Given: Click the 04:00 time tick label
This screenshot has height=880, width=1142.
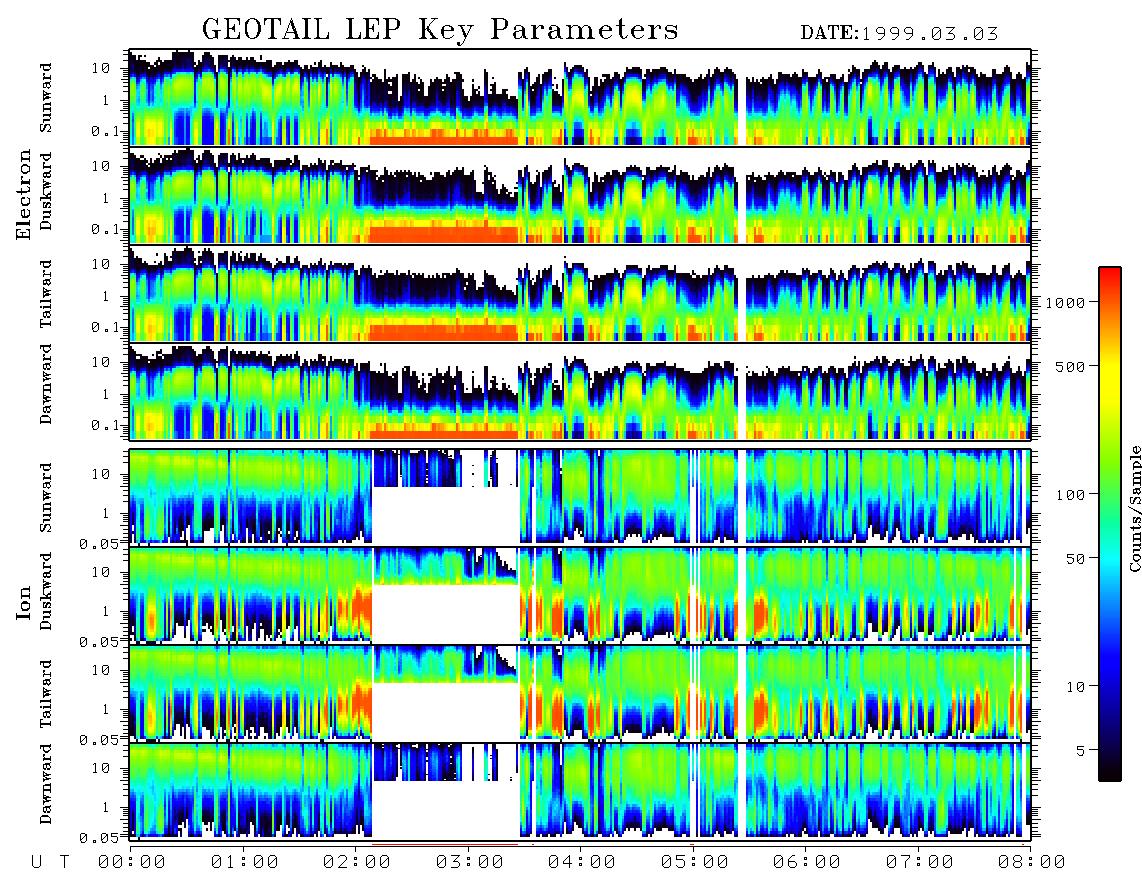Looking at the screenshot, I should point(582,862).
